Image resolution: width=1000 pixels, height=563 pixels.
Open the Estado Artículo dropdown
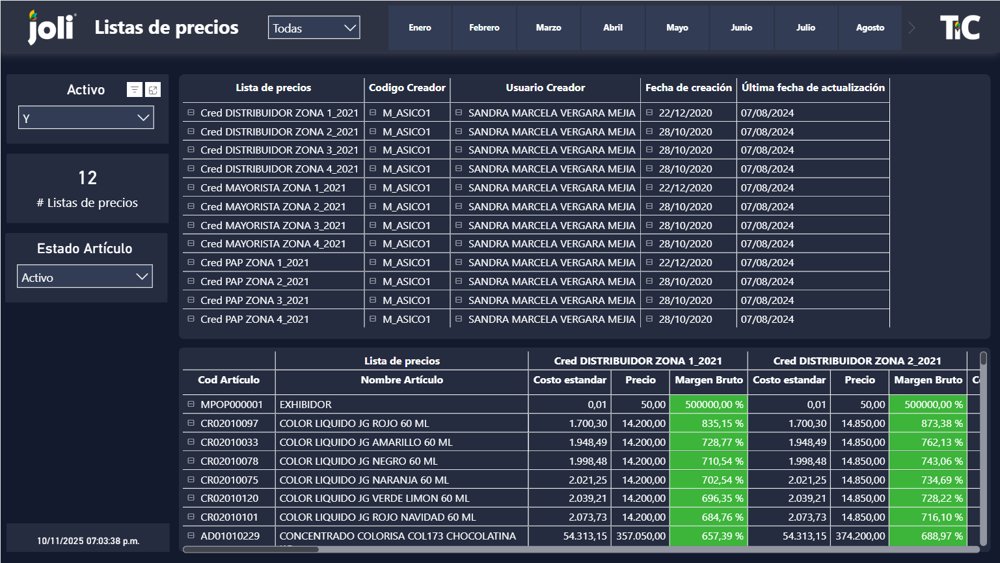click(85, 277)
